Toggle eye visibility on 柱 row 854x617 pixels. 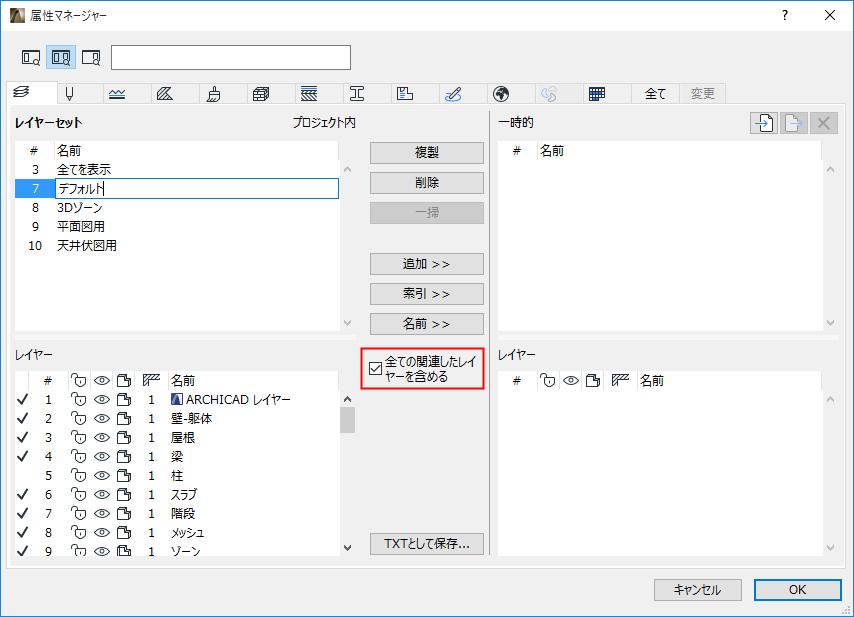pyautogui.click(x=102, y=475)
